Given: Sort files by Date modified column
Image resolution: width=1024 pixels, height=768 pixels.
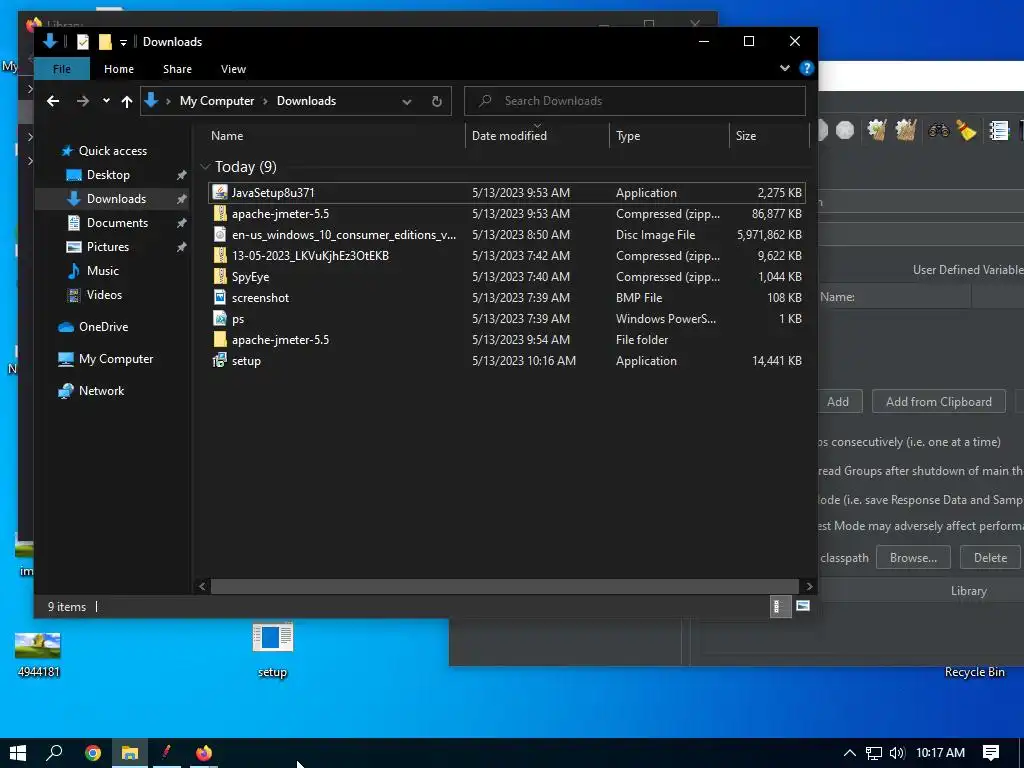Looking at the screenshot, I should 537,136.
